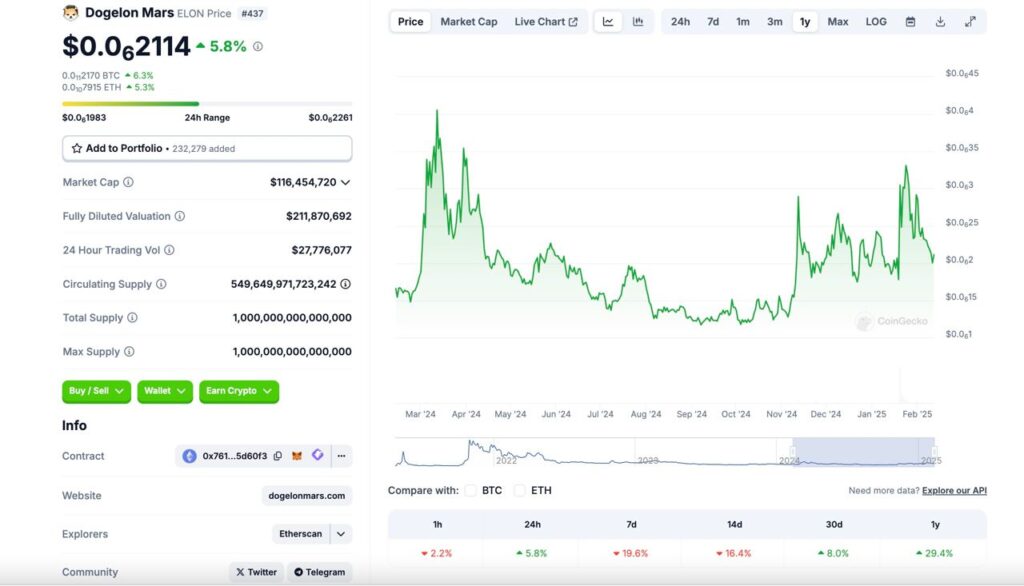Image resolution: width=1024 pixels, height=586 pixels.
Task: Click info icon after circulating supply value
Action: point(345,284)
